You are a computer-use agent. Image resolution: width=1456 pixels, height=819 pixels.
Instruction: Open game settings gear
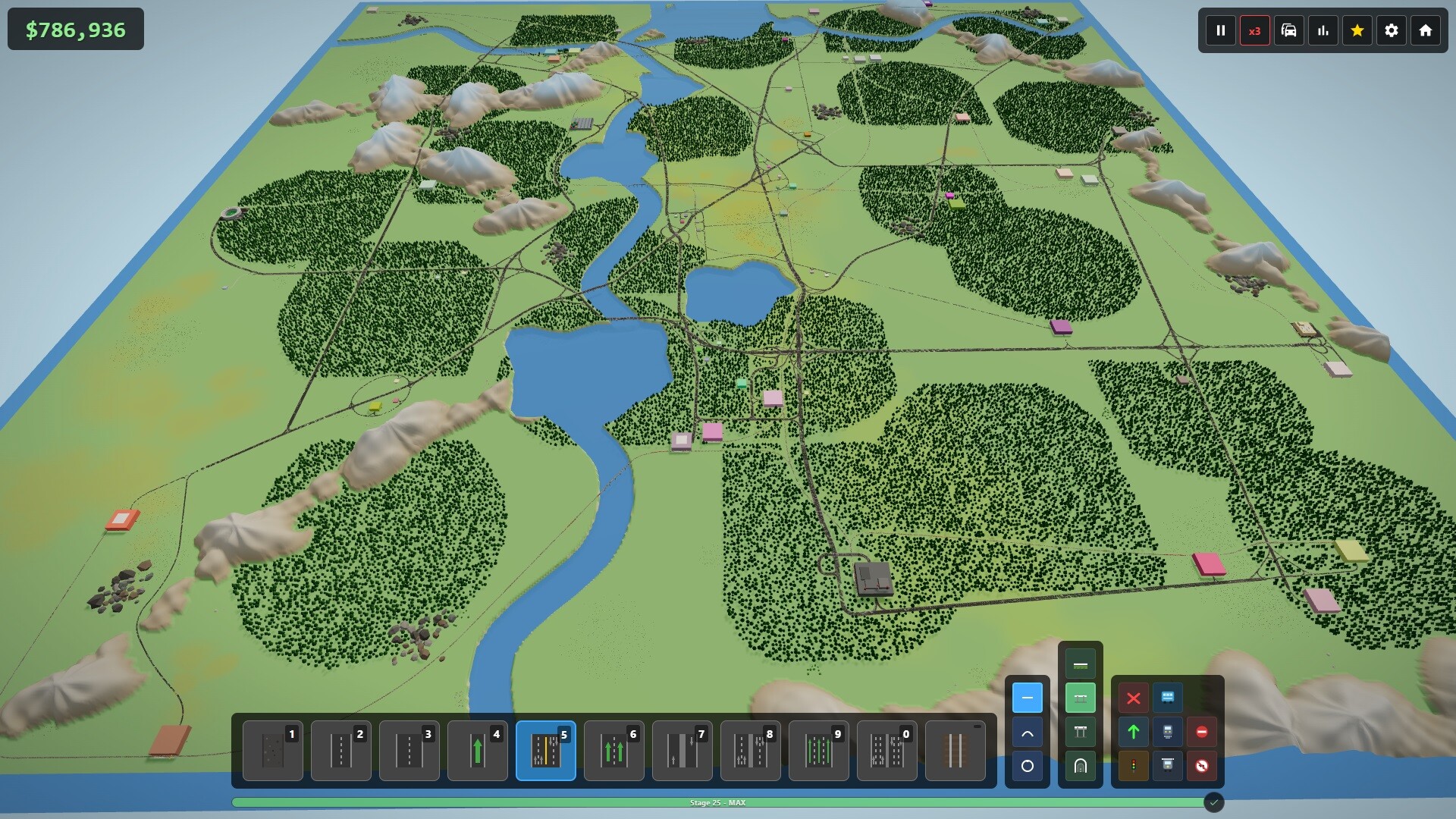pos(1392,30)
